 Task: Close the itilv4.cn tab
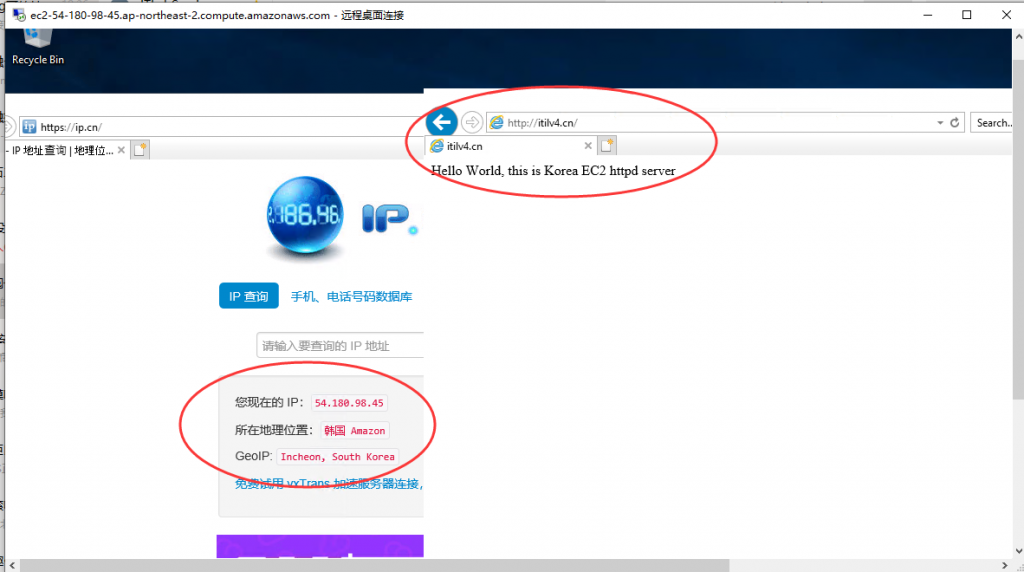tap(588, 146)
